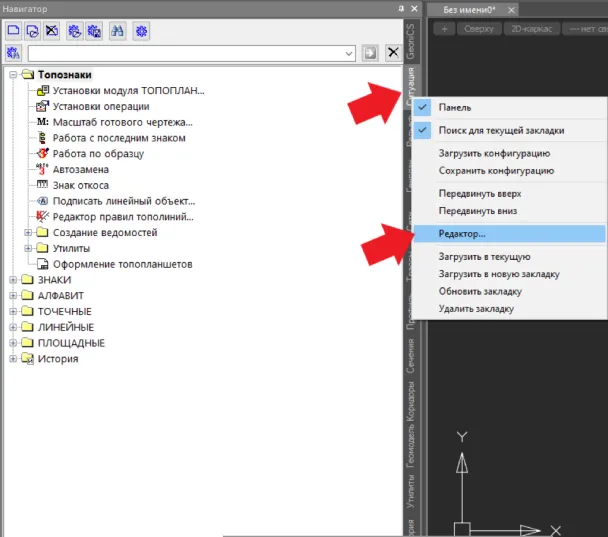Image resolution: width=608 pixels, height=537 pixels.
Task: Click the black X clear search button
Action: (x=393, y=52)
